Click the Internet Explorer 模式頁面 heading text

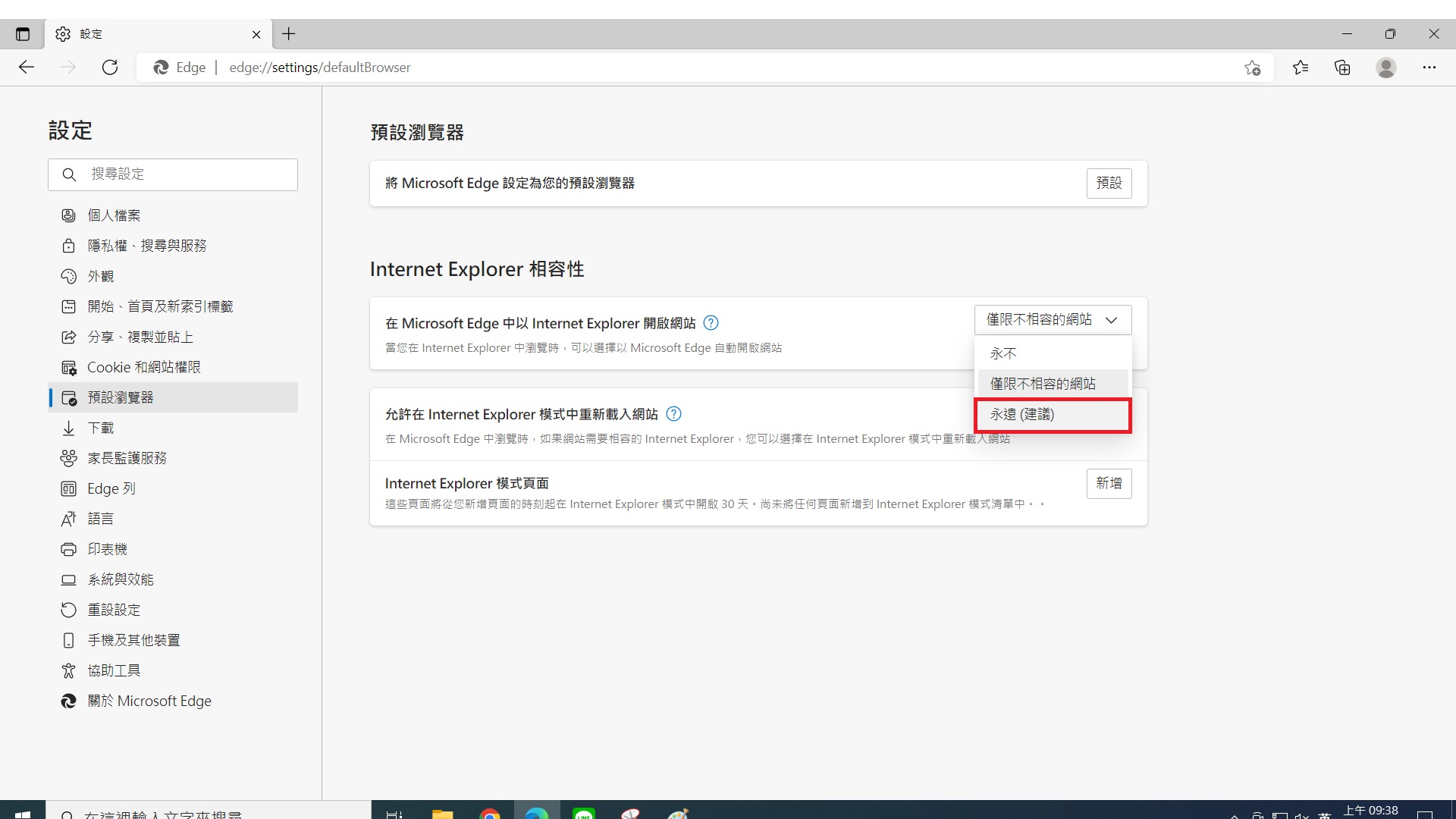click(466, 483)
